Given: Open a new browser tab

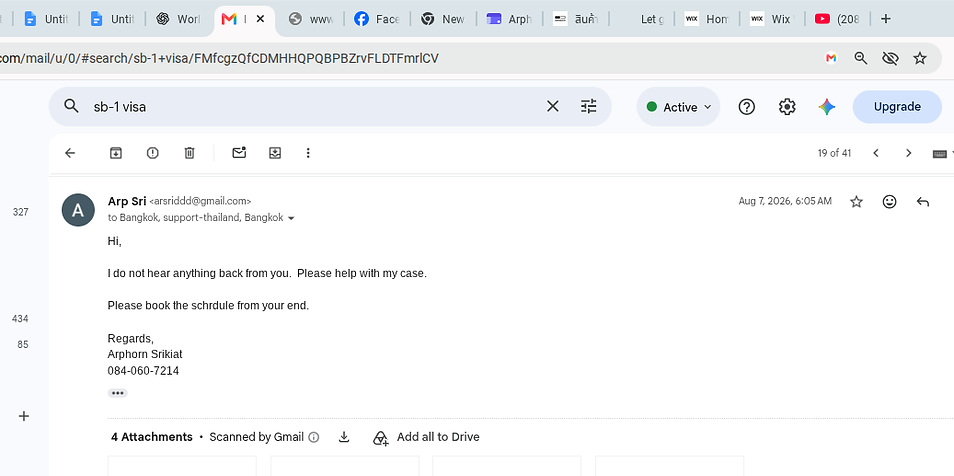Looking at the screenshot, I should pyautogui.click(x=886, y=19).
